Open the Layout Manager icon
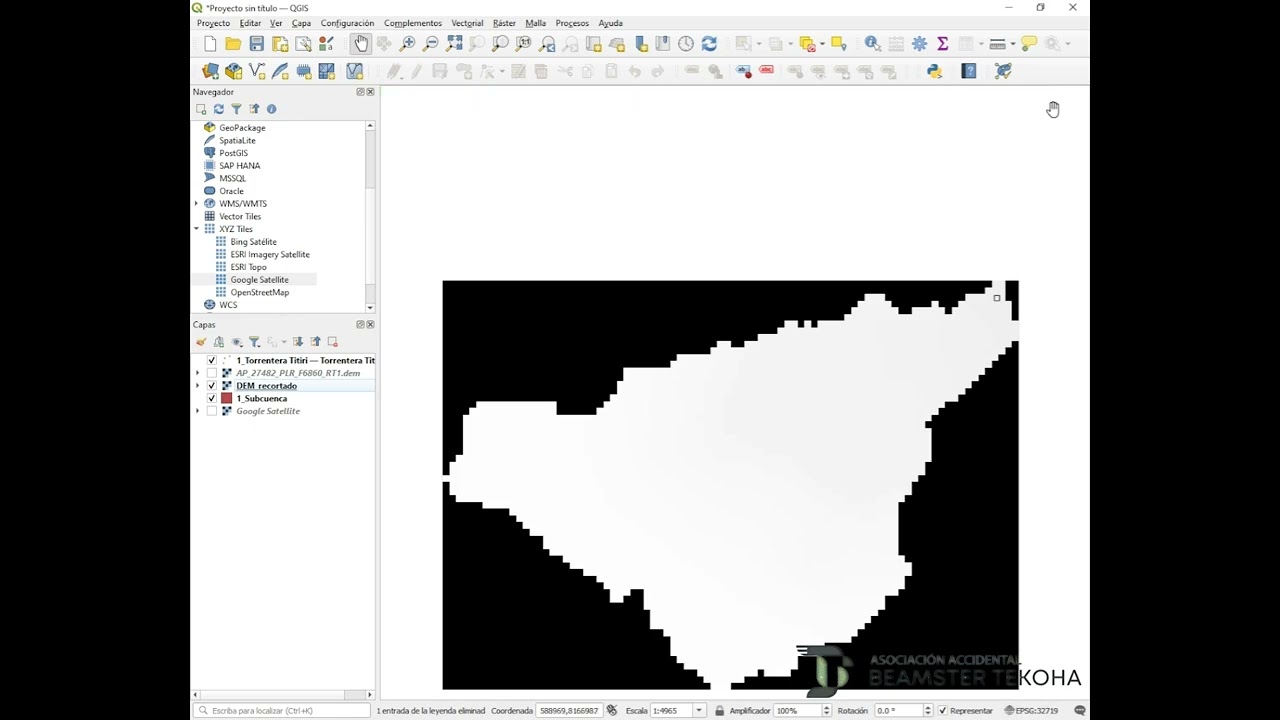 pyautogui.click(x=303, y=44)
